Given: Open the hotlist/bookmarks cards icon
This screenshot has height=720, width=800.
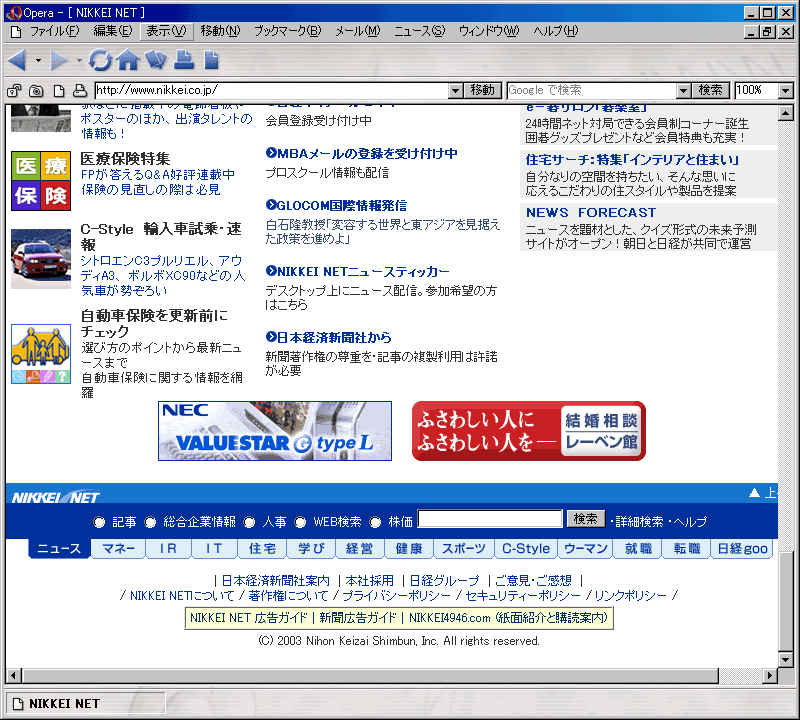Looking at the screenshot, I should pos(156,60).
